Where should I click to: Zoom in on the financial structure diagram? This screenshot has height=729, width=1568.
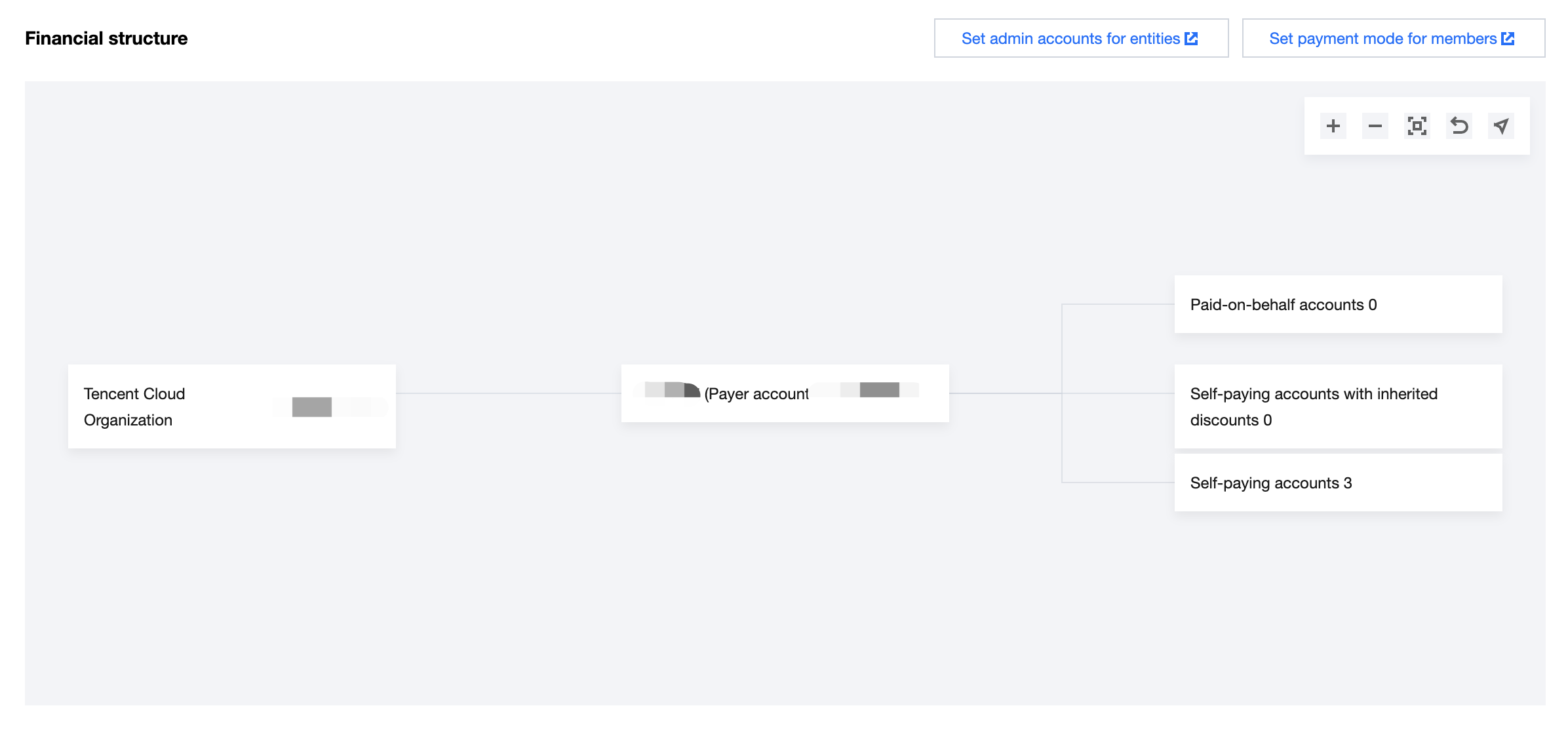pyautogui.click(x=1333, y=126)
